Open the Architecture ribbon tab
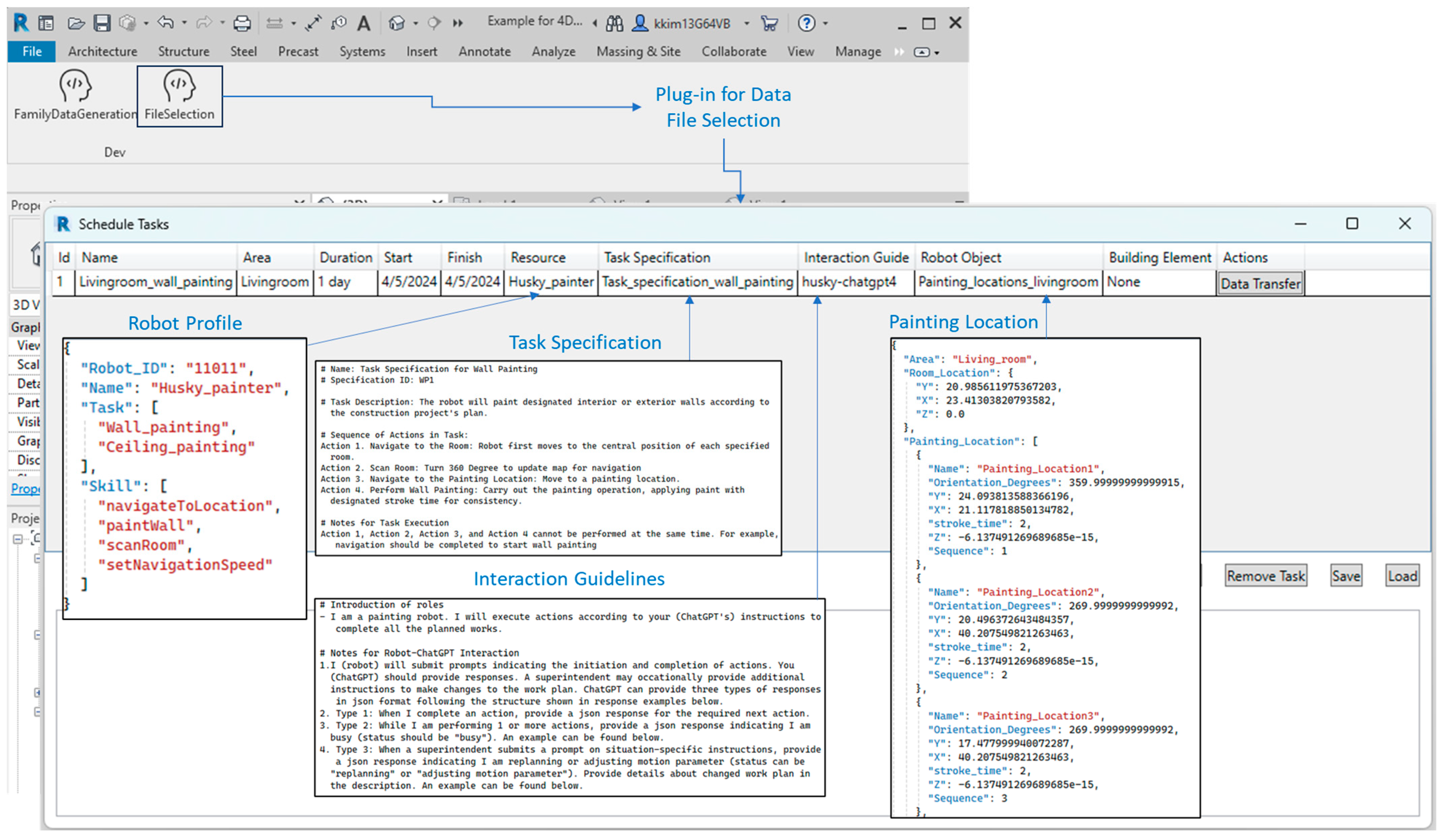This screenshot has height=840, width=1445. [102, 52]
